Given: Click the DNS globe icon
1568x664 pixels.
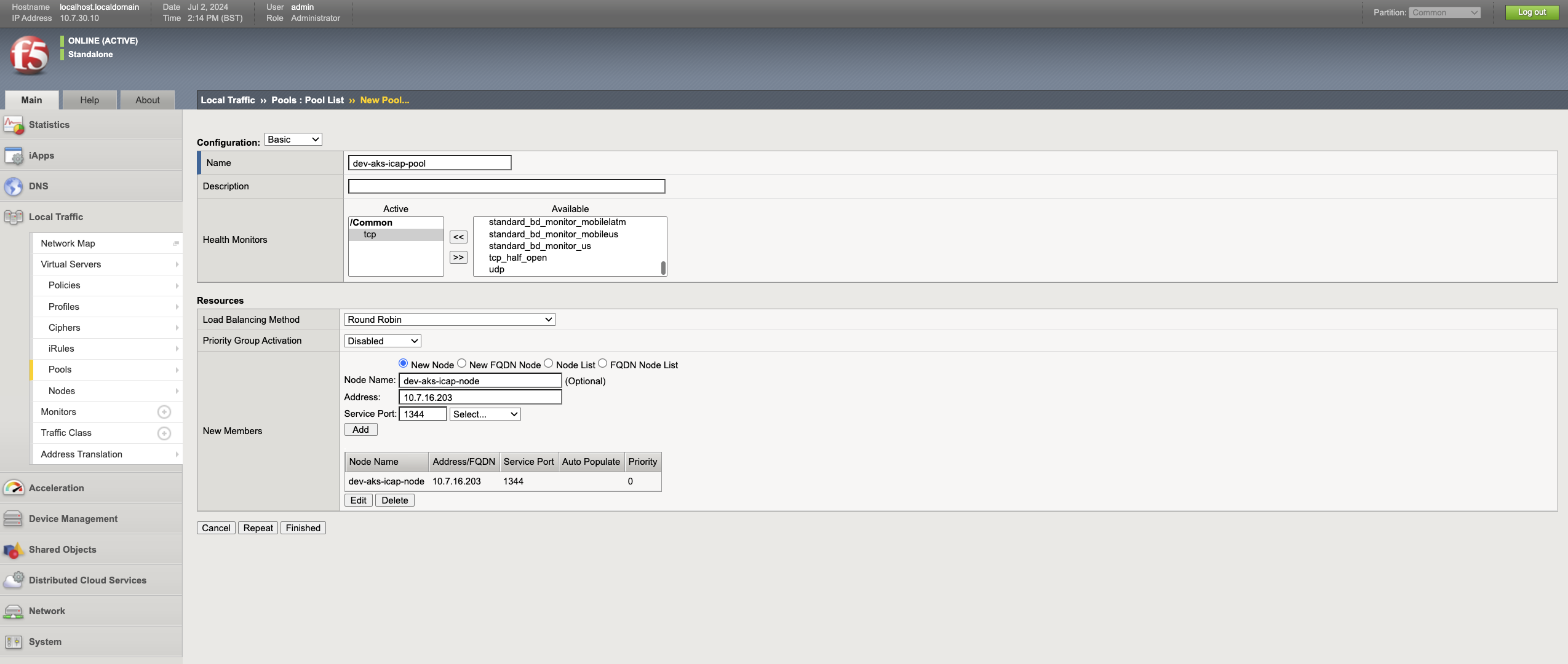Looking at the screenshot, I should (14, 186).
